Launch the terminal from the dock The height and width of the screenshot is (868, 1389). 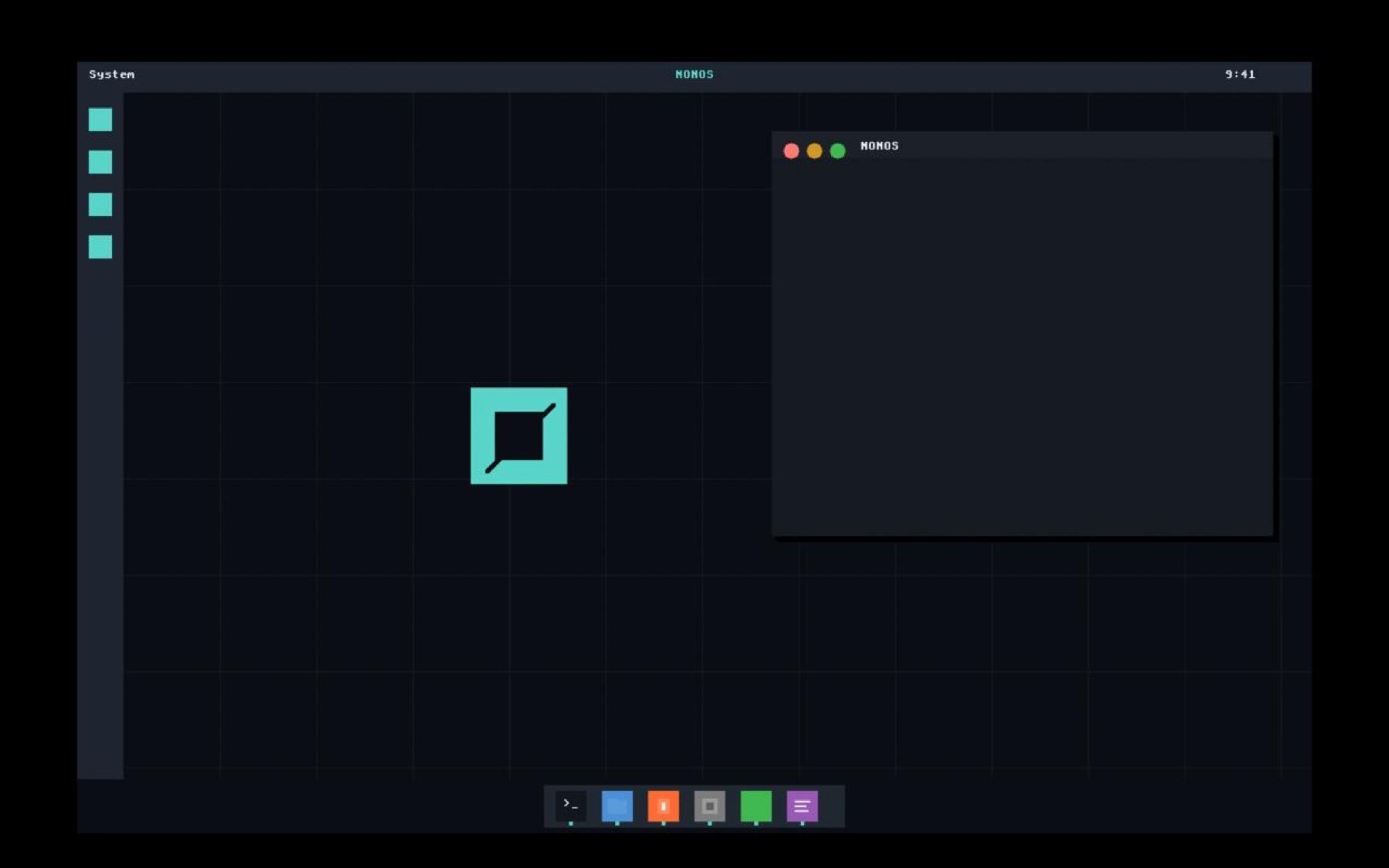click(x=571, y=806)
